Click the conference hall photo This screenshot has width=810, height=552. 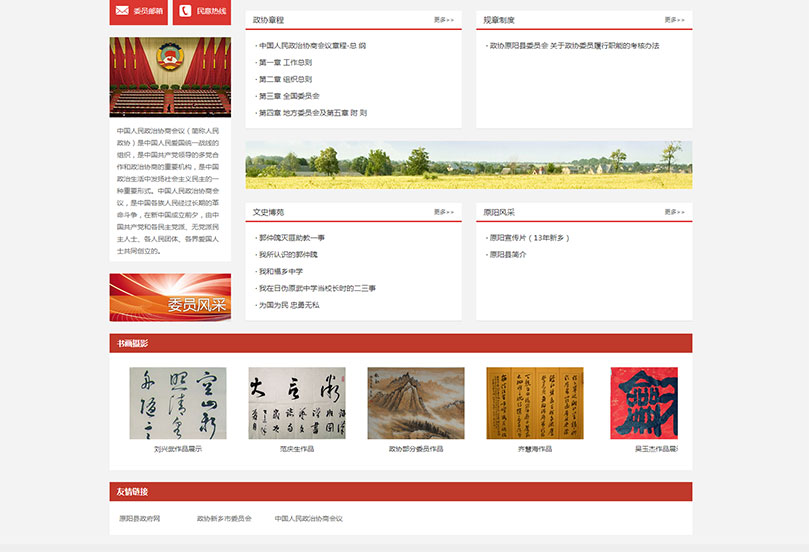[170, 78]
